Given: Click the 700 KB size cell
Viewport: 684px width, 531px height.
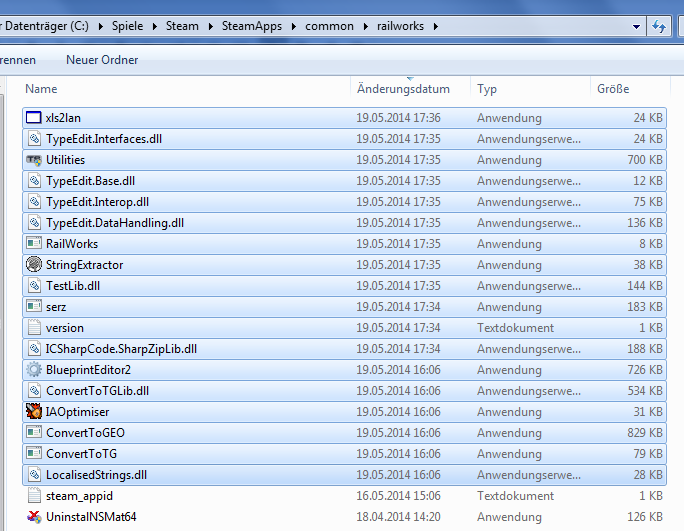Looking at the screenshot, I should tap(645, 160).
